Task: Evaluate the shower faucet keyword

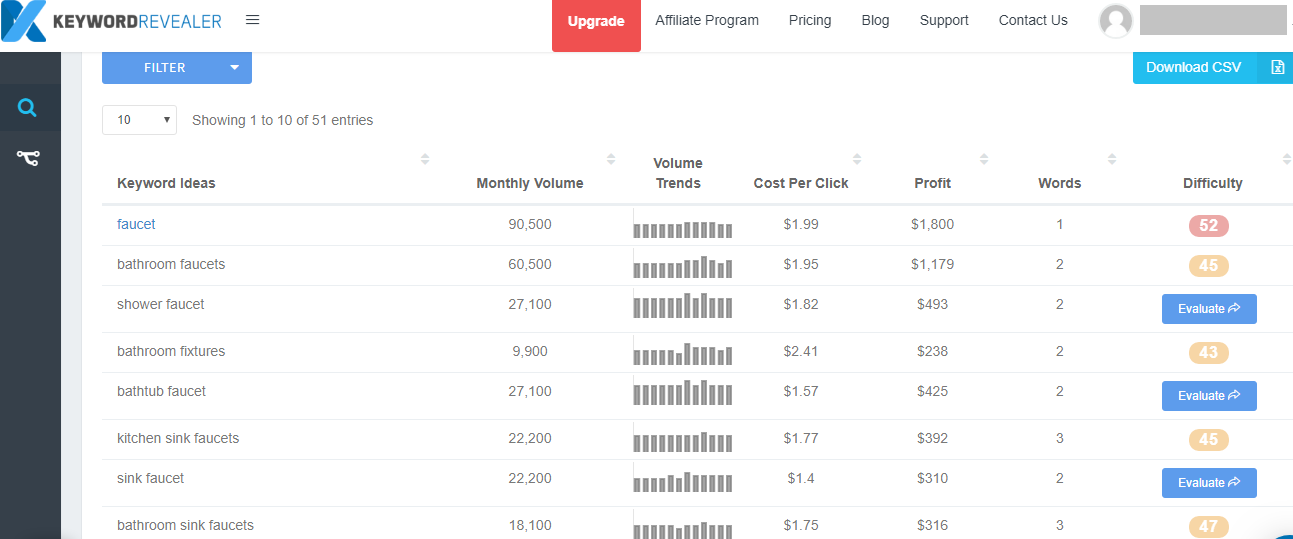Action: pos(1209,309)
